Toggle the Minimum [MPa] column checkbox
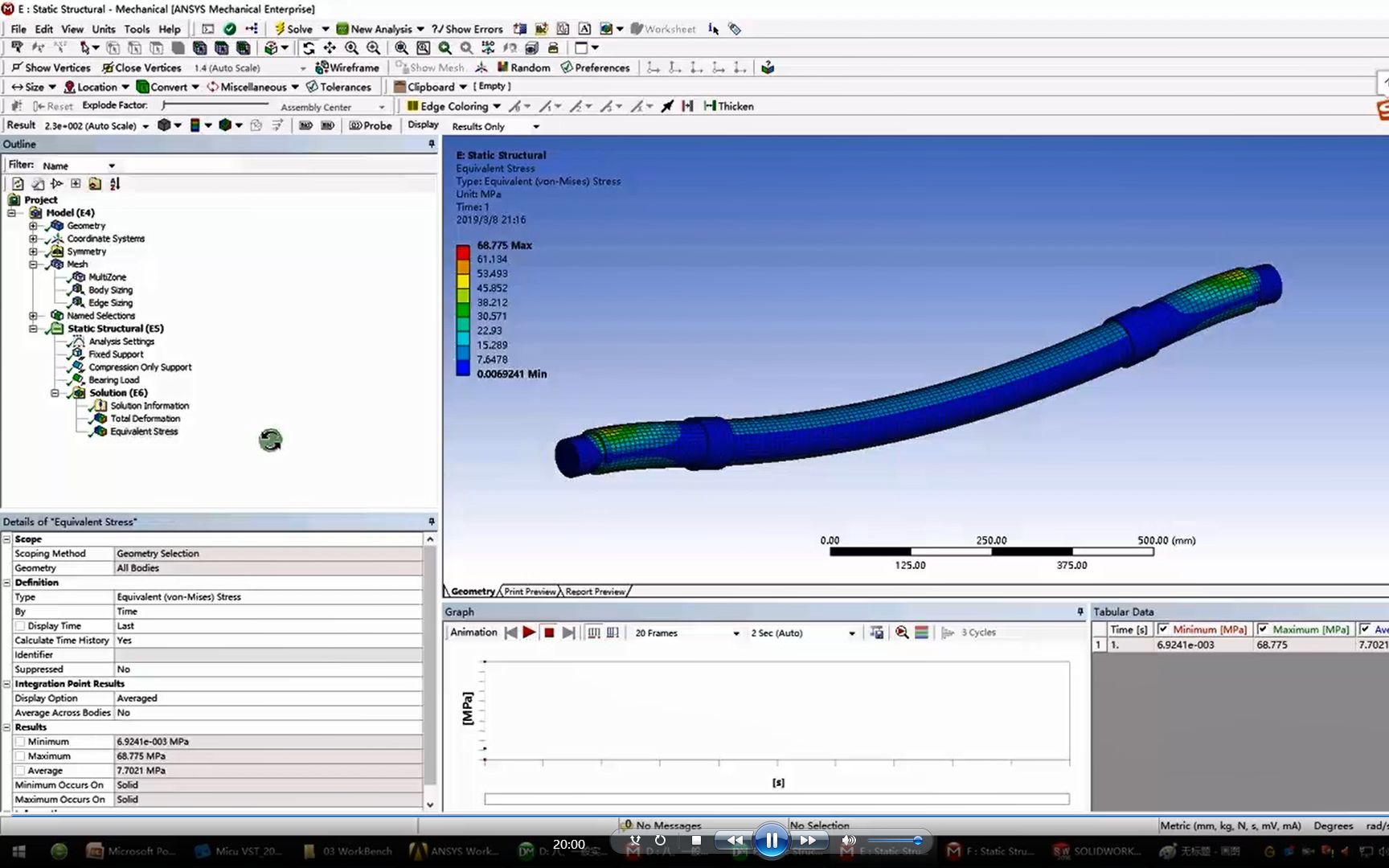This screenshot has height=868, width=1389. coord(1163,629)
